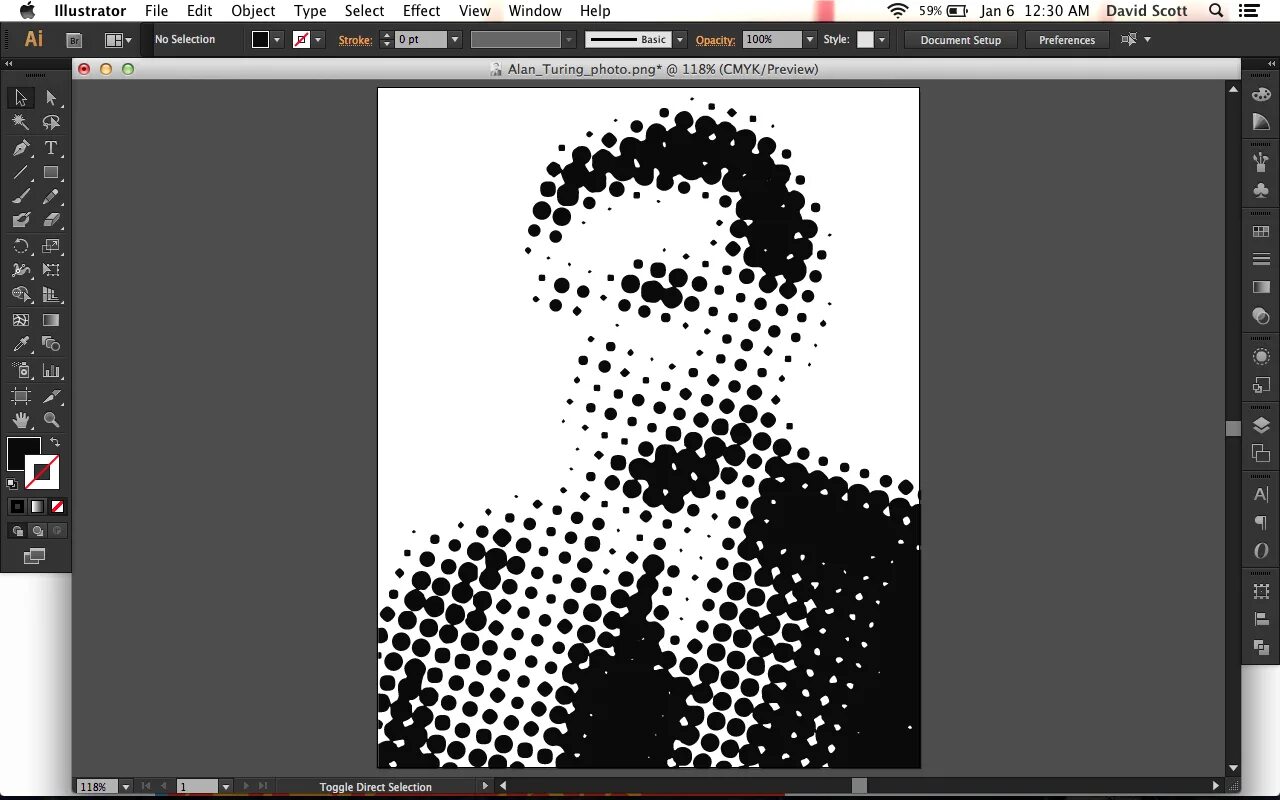This screenshot has width=1280, height=800.
Task: Select the Lasso tool
Action: point(51,122)
